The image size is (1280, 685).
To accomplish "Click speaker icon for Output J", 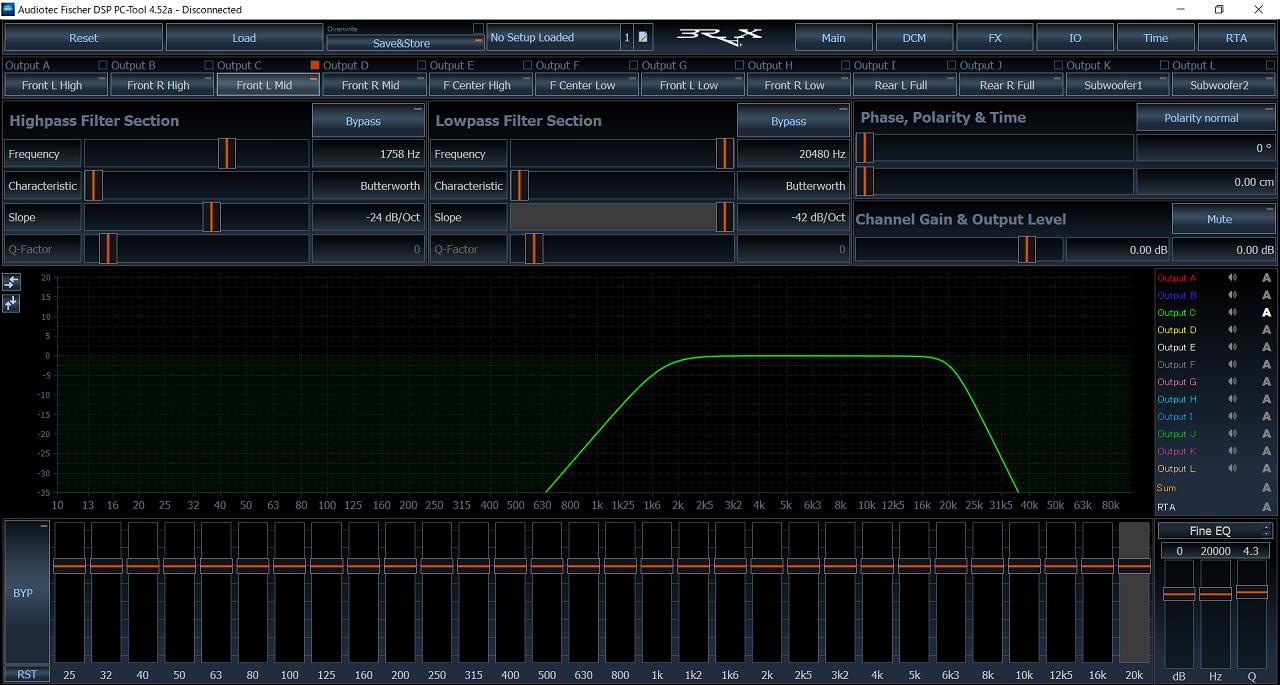I will pyautogui.click(x=1233, y=434).
